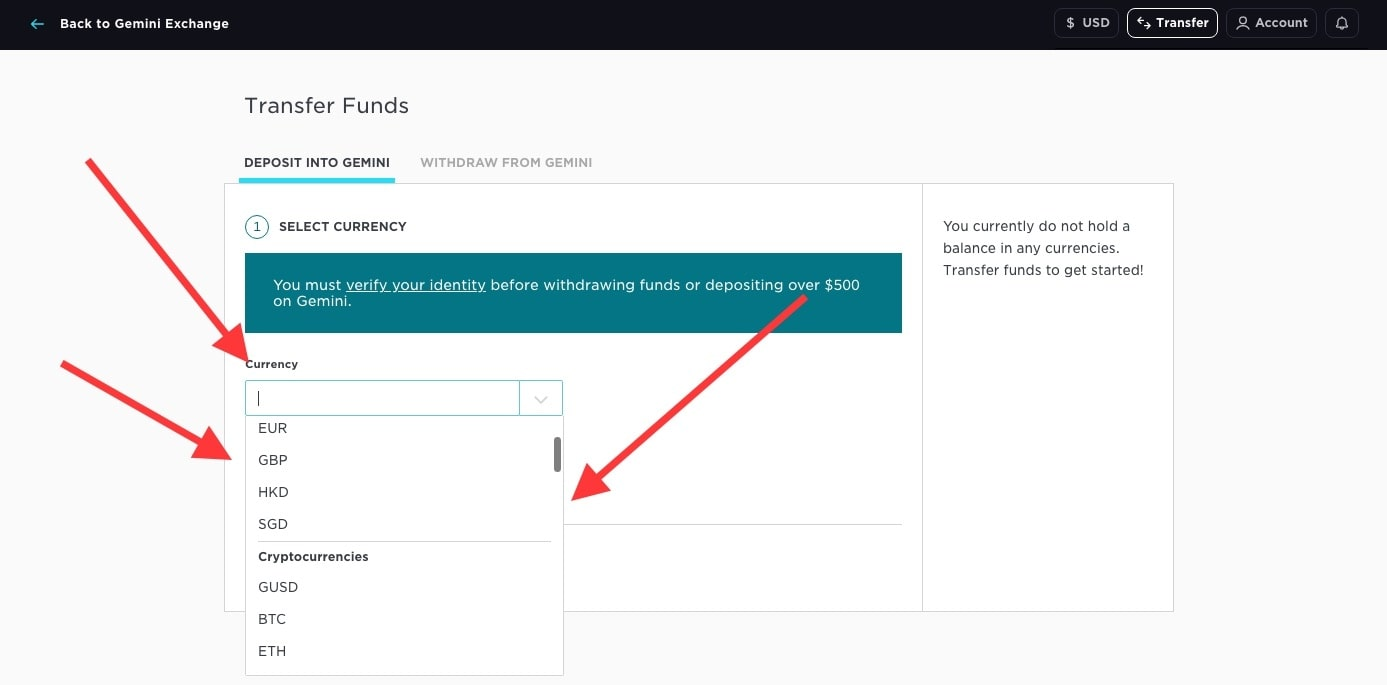The width and height of the screenshot is (1387, 685).
Task: Click the Transfer button in header
Action: tap(1171, 23)
